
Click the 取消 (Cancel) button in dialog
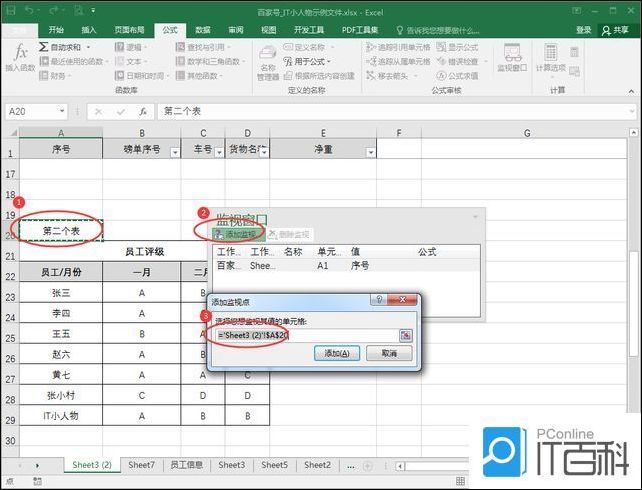(388, 353)
